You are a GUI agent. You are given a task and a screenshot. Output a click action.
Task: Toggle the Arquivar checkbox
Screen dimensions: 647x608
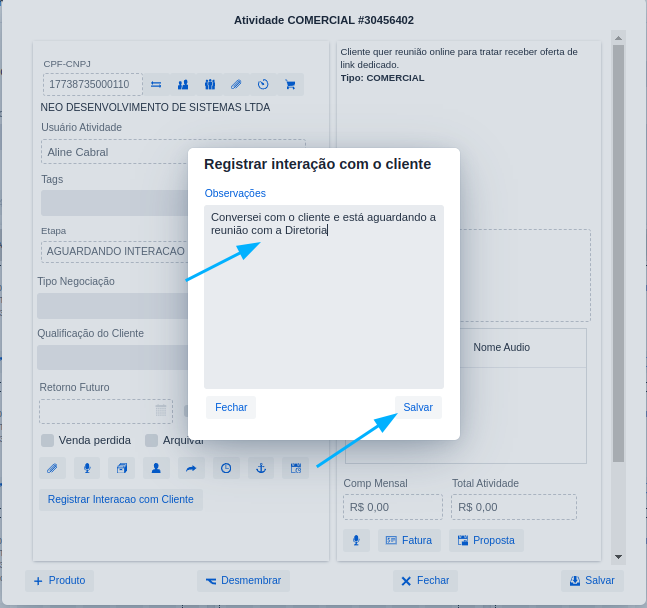tap(152, 440)
